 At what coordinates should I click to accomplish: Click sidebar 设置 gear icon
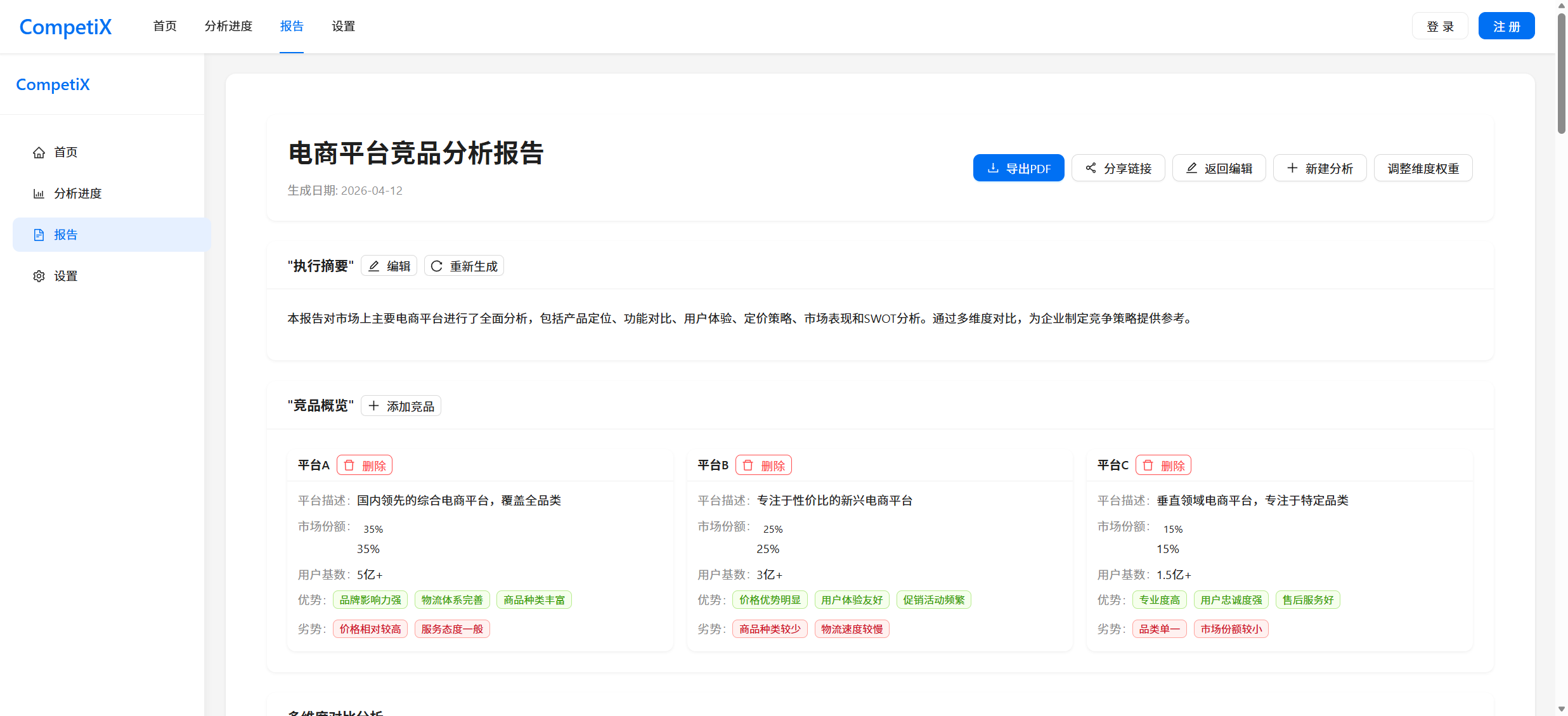click(x=39, y=276)
